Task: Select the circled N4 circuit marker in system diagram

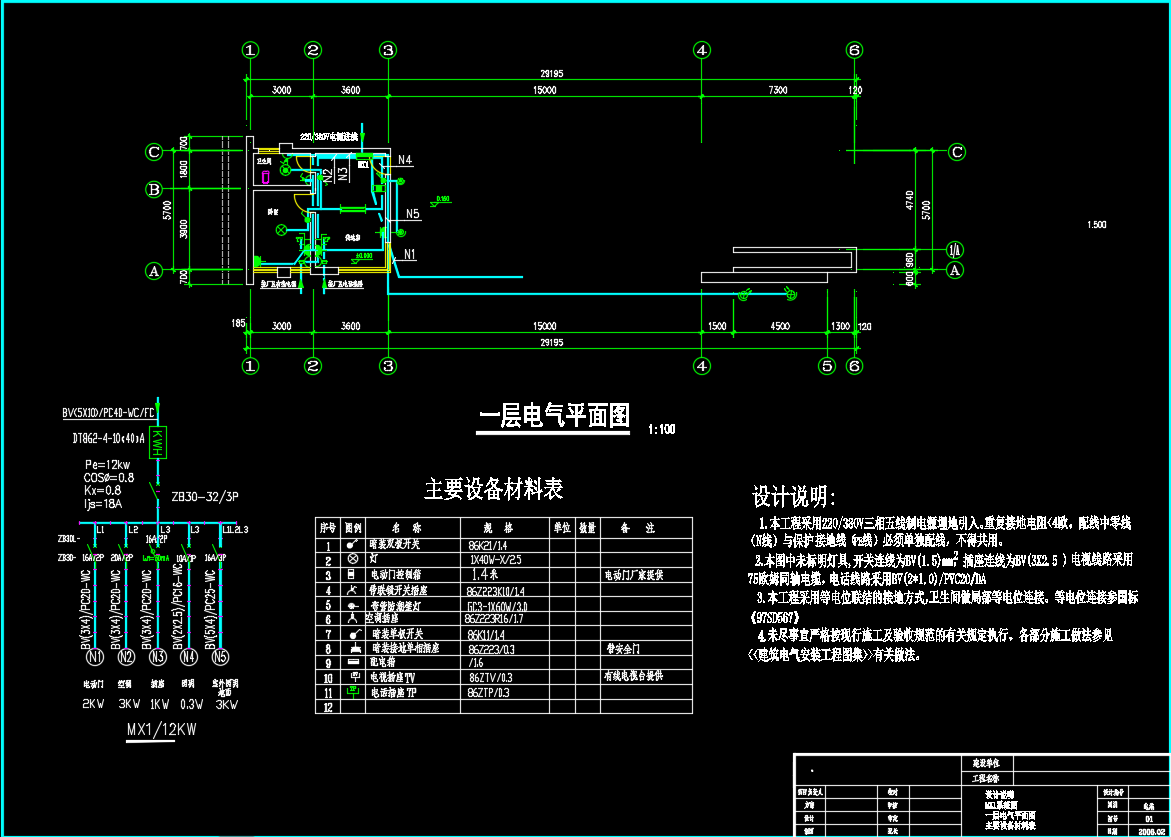Action: [189, 657]
